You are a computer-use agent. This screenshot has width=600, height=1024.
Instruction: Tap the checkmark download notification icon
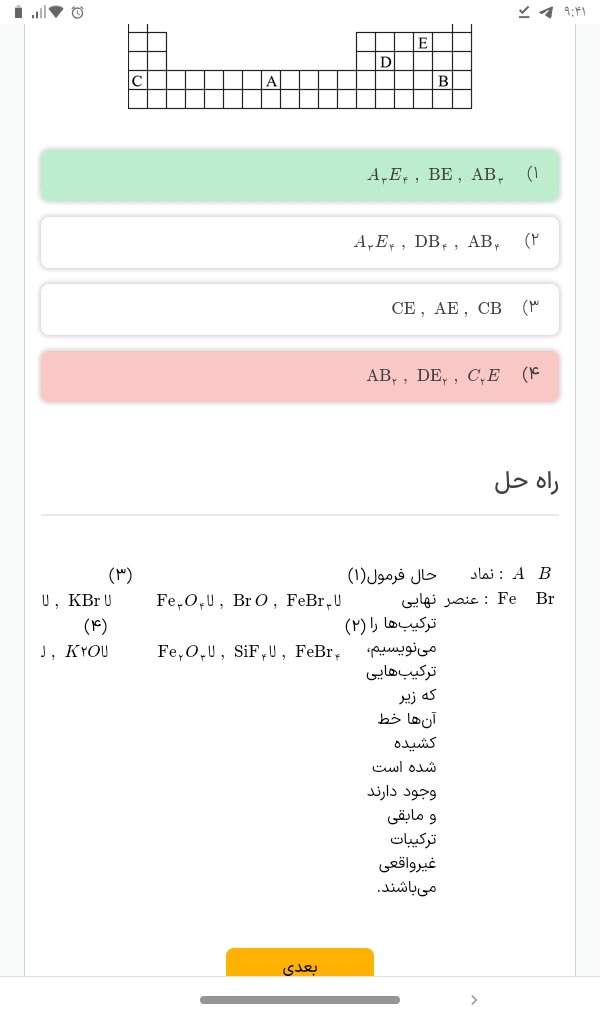click(x=524, y=12)
